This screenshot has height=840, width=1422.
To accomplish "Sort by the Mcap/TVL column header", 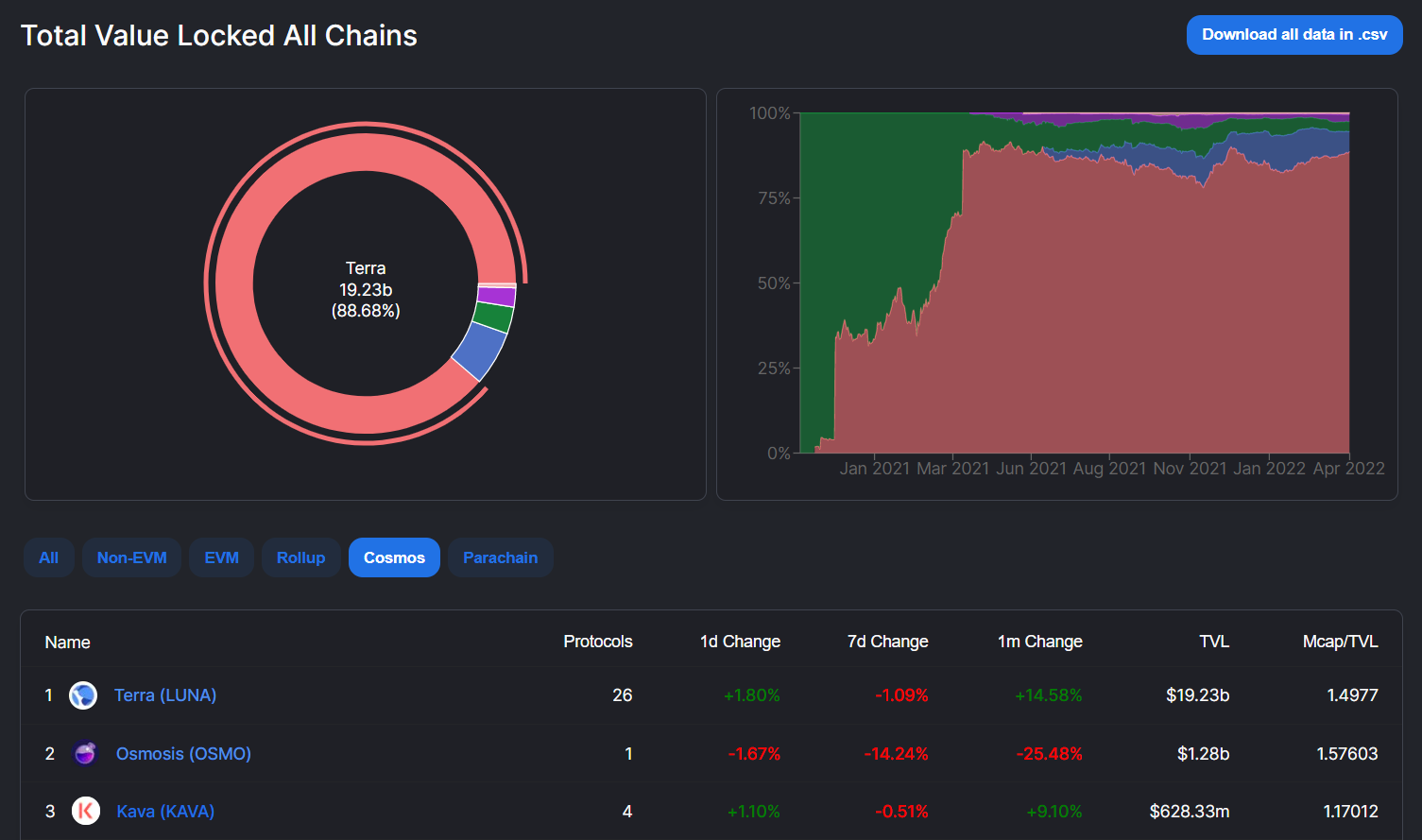I will click(x=1340, y=642).
